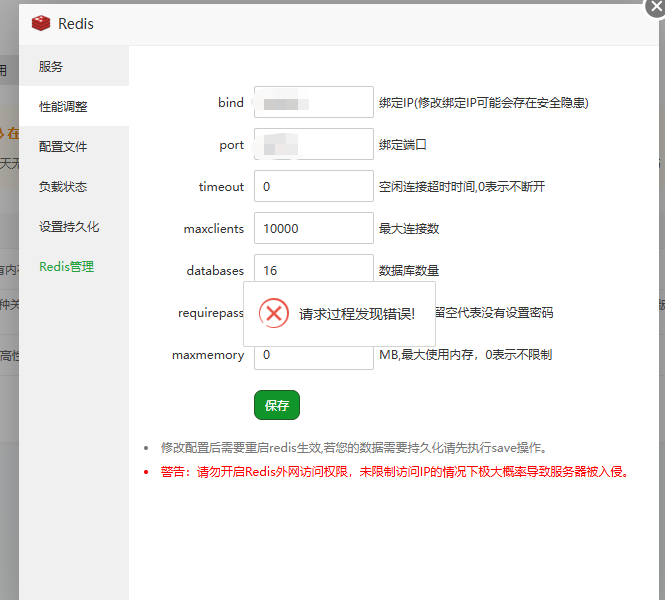
Task: Click the requirepass label
Action: click(211, 313)
